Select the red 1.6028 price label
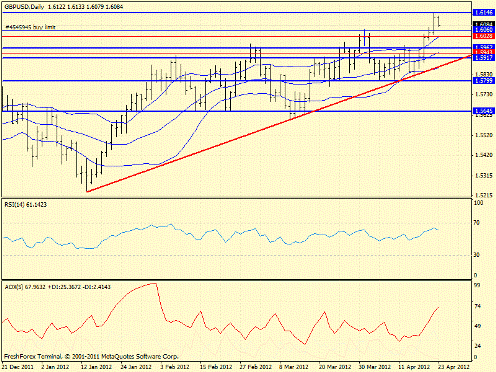 tap(484, 36)
